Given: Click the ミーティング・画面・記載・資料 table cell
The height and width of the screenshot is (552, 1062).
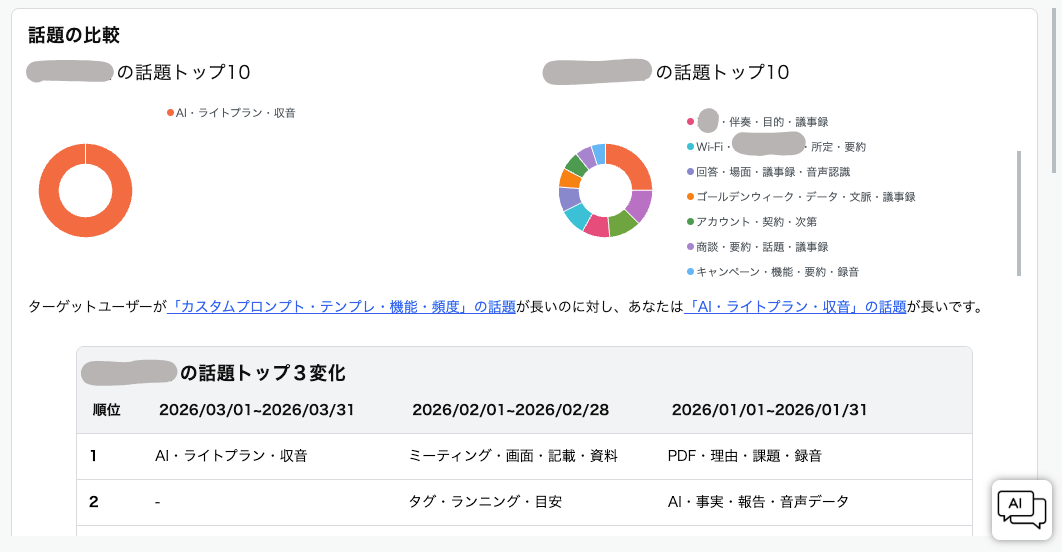Looking at the screenshot, I should click(513, 456).
